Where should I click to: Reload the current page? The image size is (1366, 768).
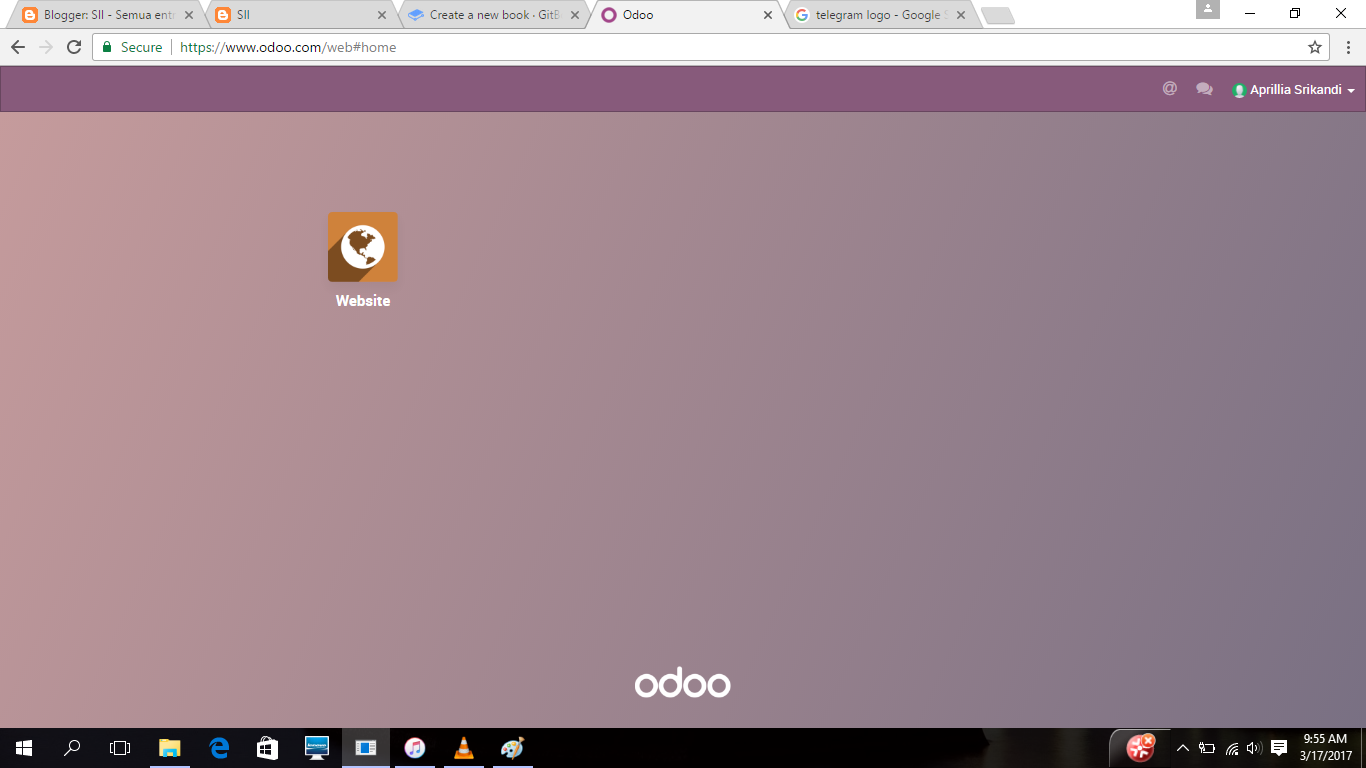pyautogui.click(x=74, y=47)
